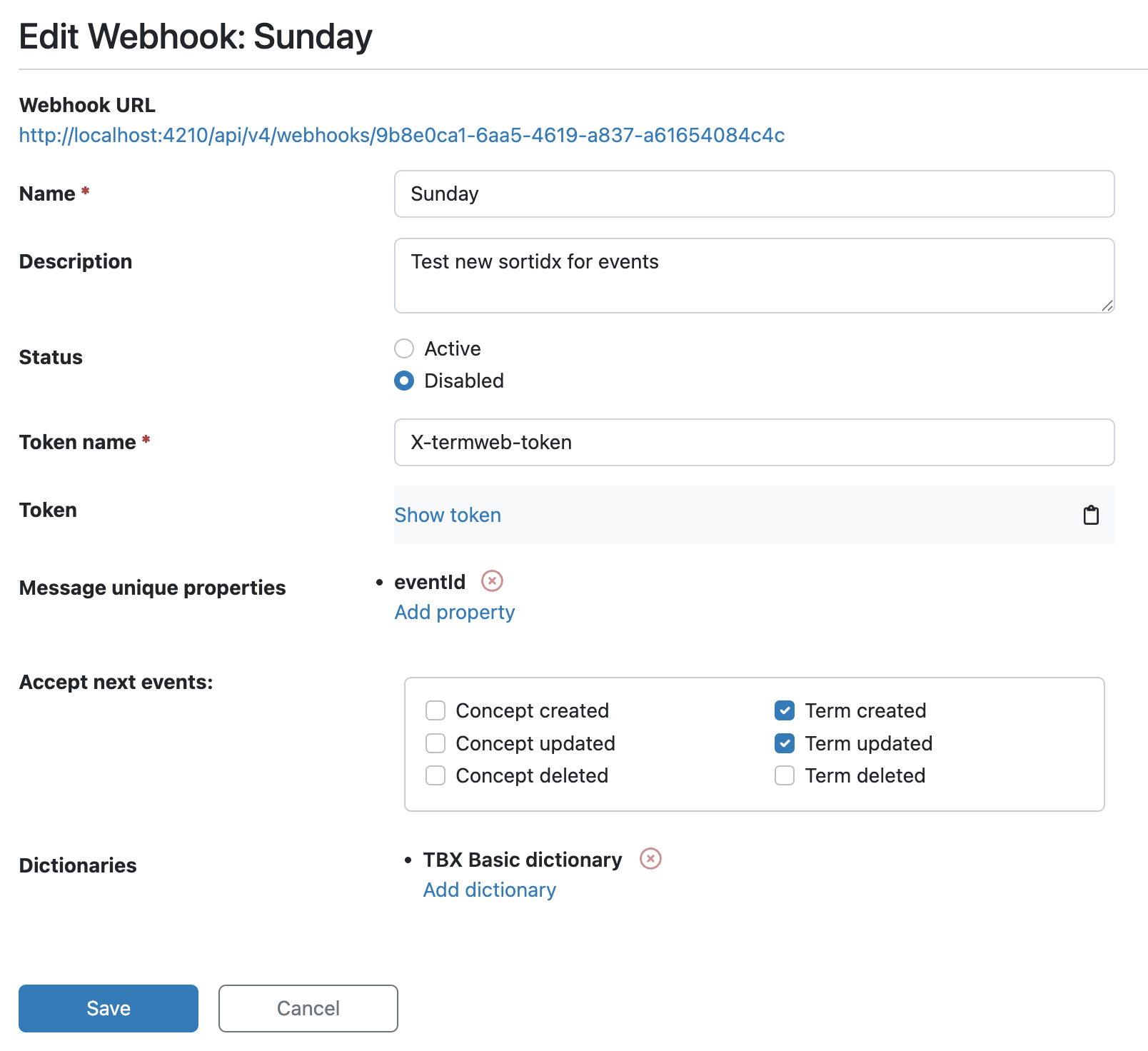Cancel editing the webhook
1148x1051 pixels.
coord(308,1008)
